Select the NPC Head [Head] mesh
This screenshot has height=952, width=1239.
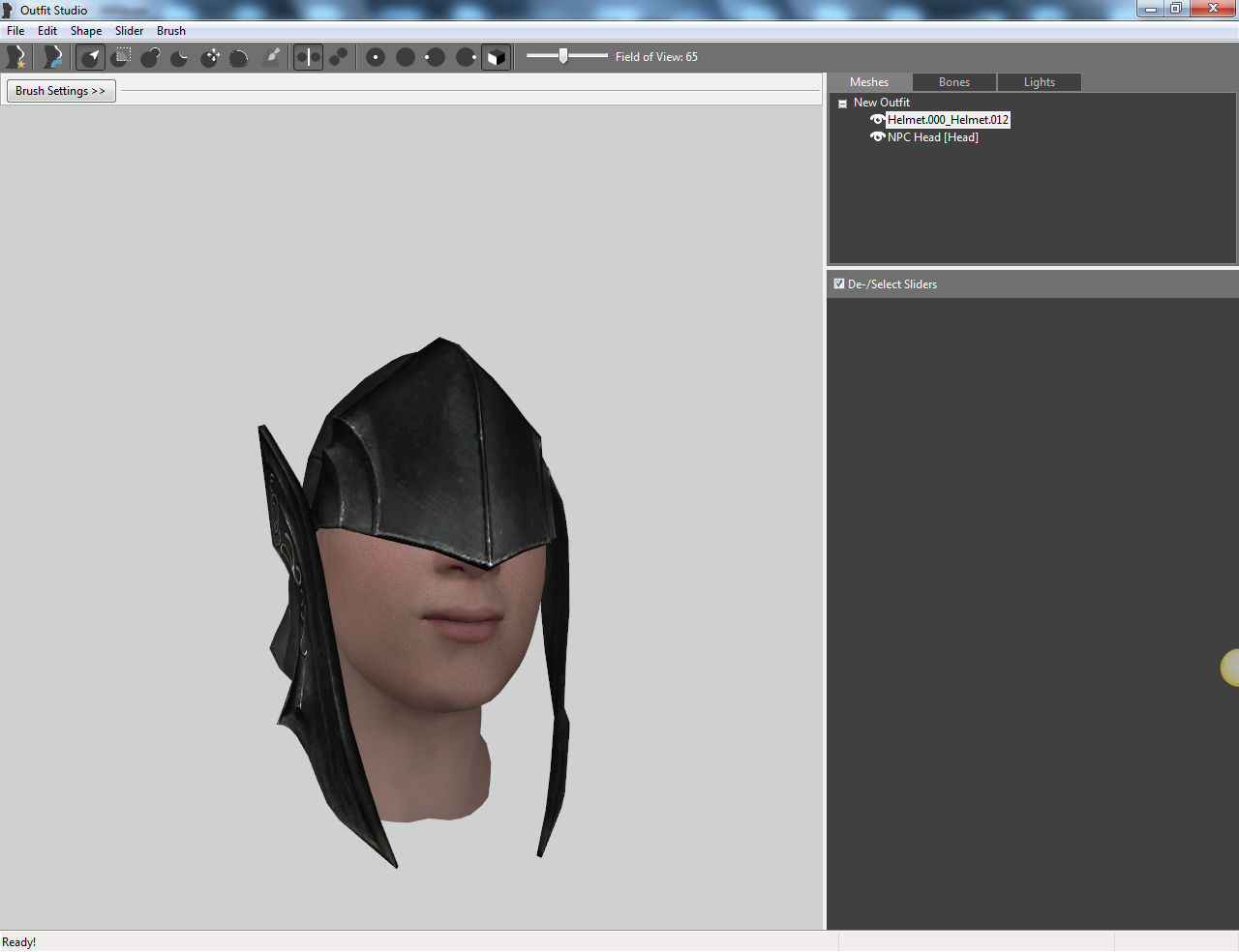[x=933, y=137]
